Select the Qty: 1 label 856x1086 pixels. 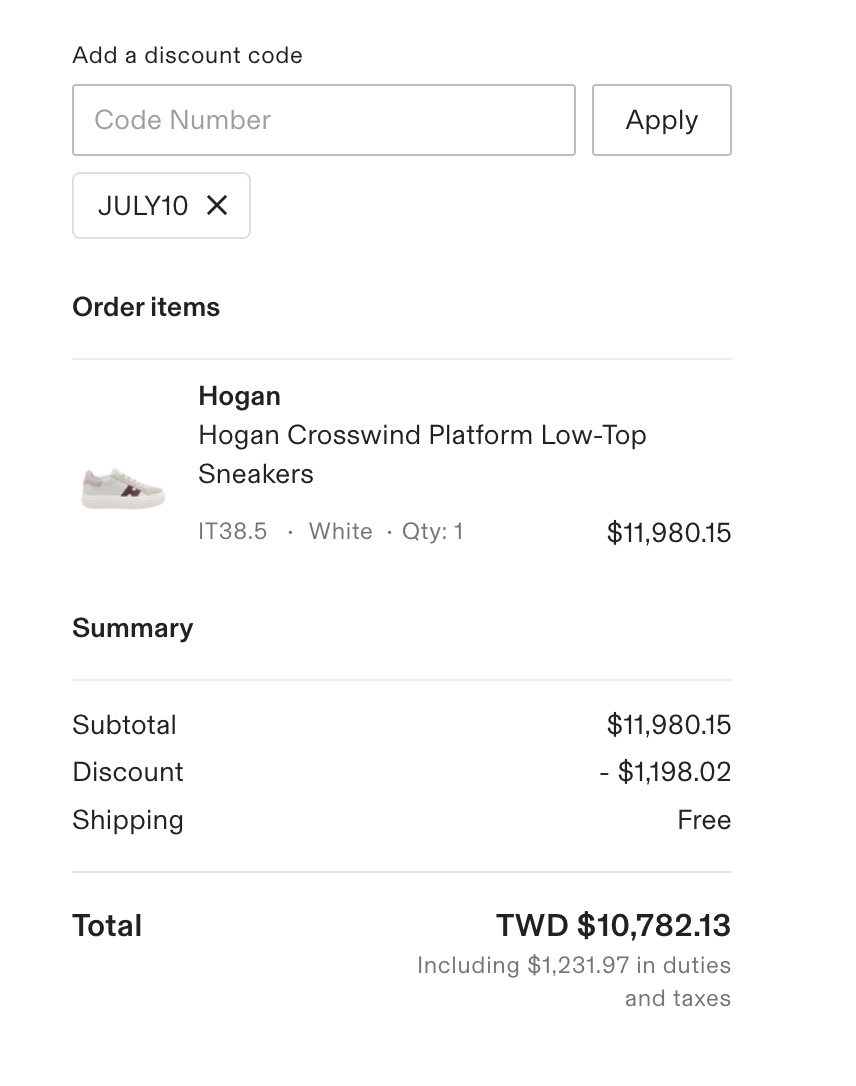point(432,531)
